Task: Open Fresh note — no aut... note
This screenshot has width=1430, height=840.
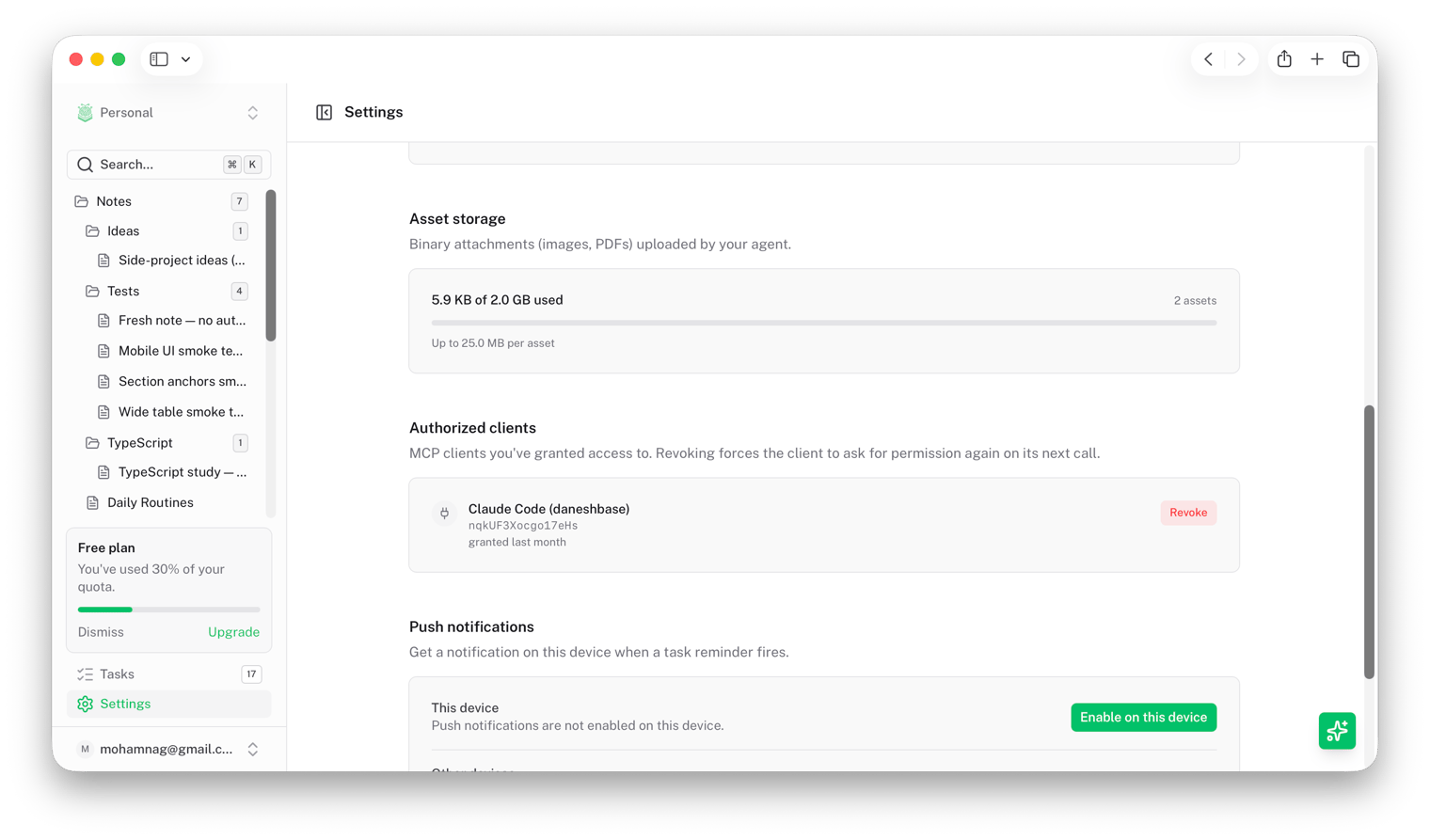Action: 172,321
